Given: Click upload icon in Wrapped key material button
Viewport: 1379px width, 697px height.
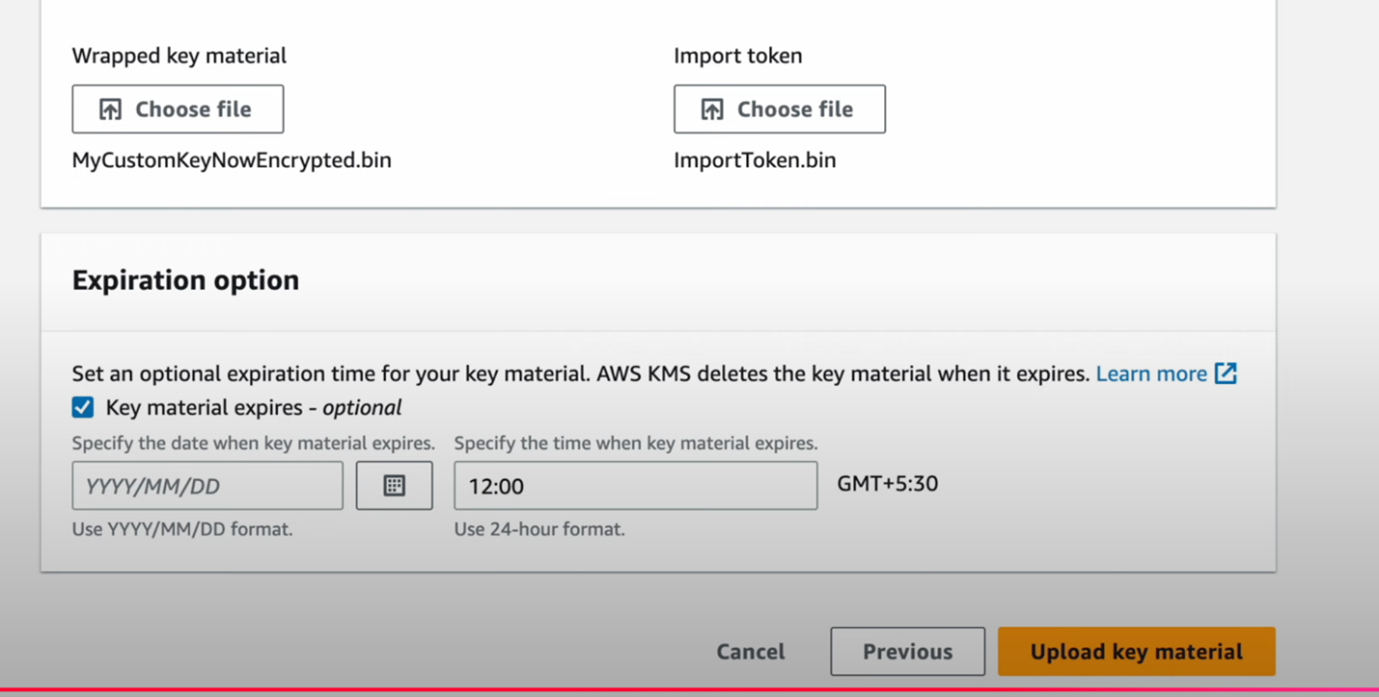Looking at the screenshot, I should tap(110, 109).
